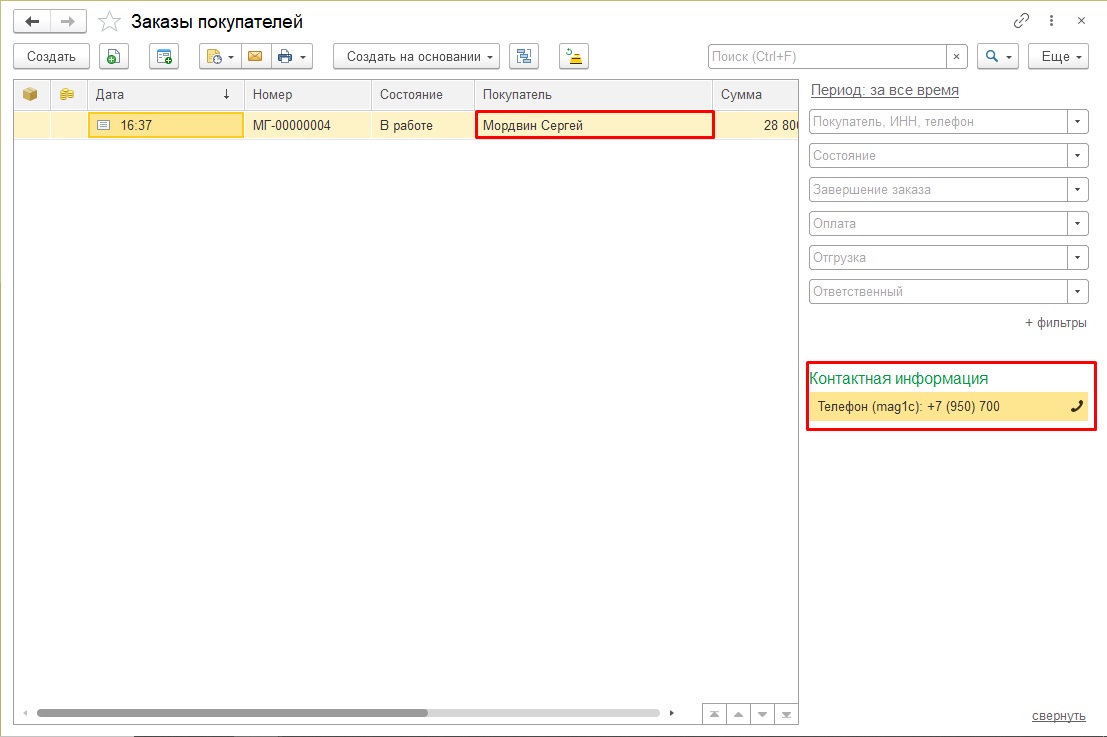The width and height of the screenshot is (1107, 737).
Task: Clear the search field with the x button
Action: pos(957,57)
